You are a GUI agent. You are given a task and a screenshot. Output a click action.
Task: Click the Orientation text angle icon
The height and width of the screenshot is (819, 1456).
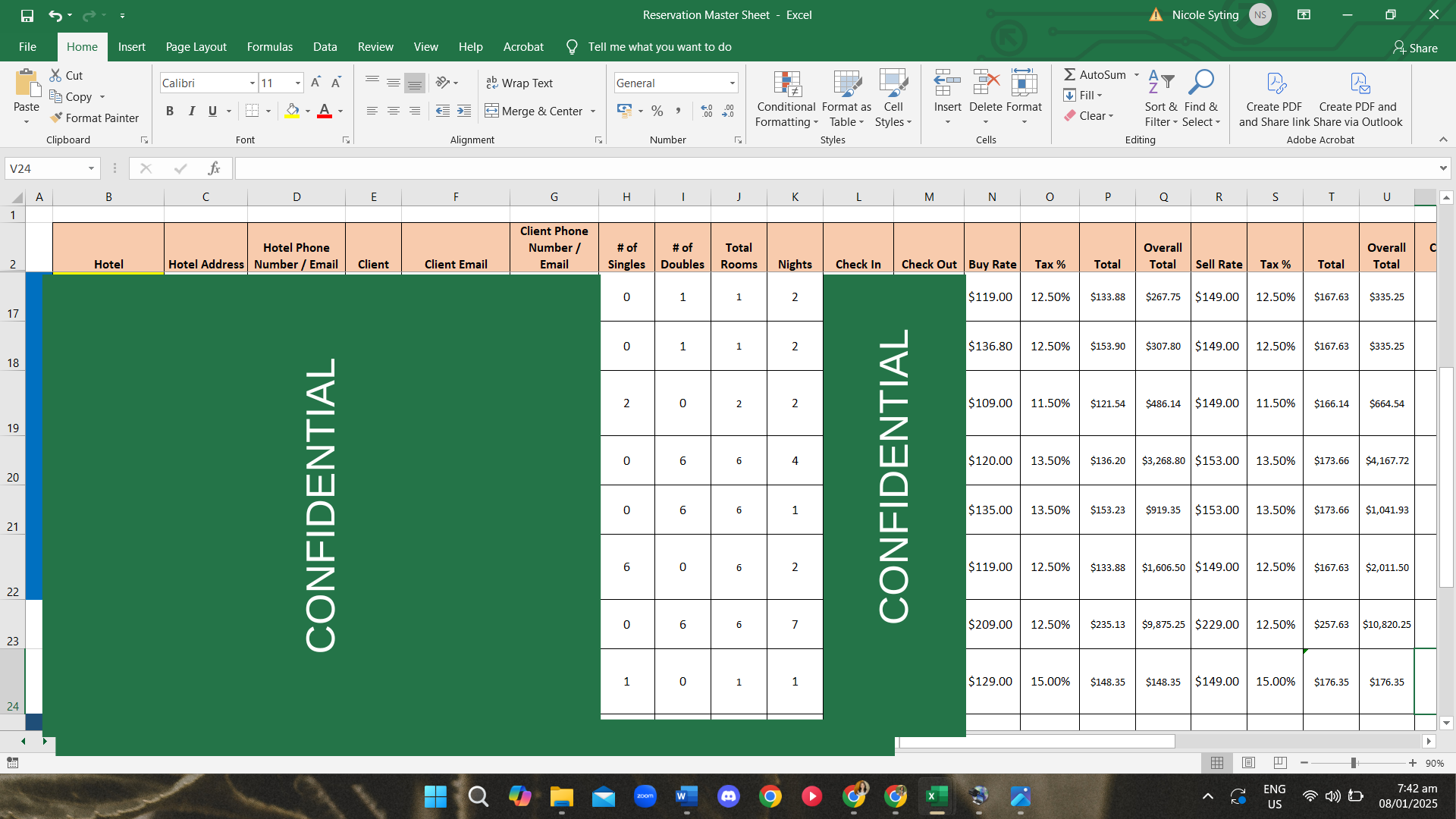tap(444, 83)
